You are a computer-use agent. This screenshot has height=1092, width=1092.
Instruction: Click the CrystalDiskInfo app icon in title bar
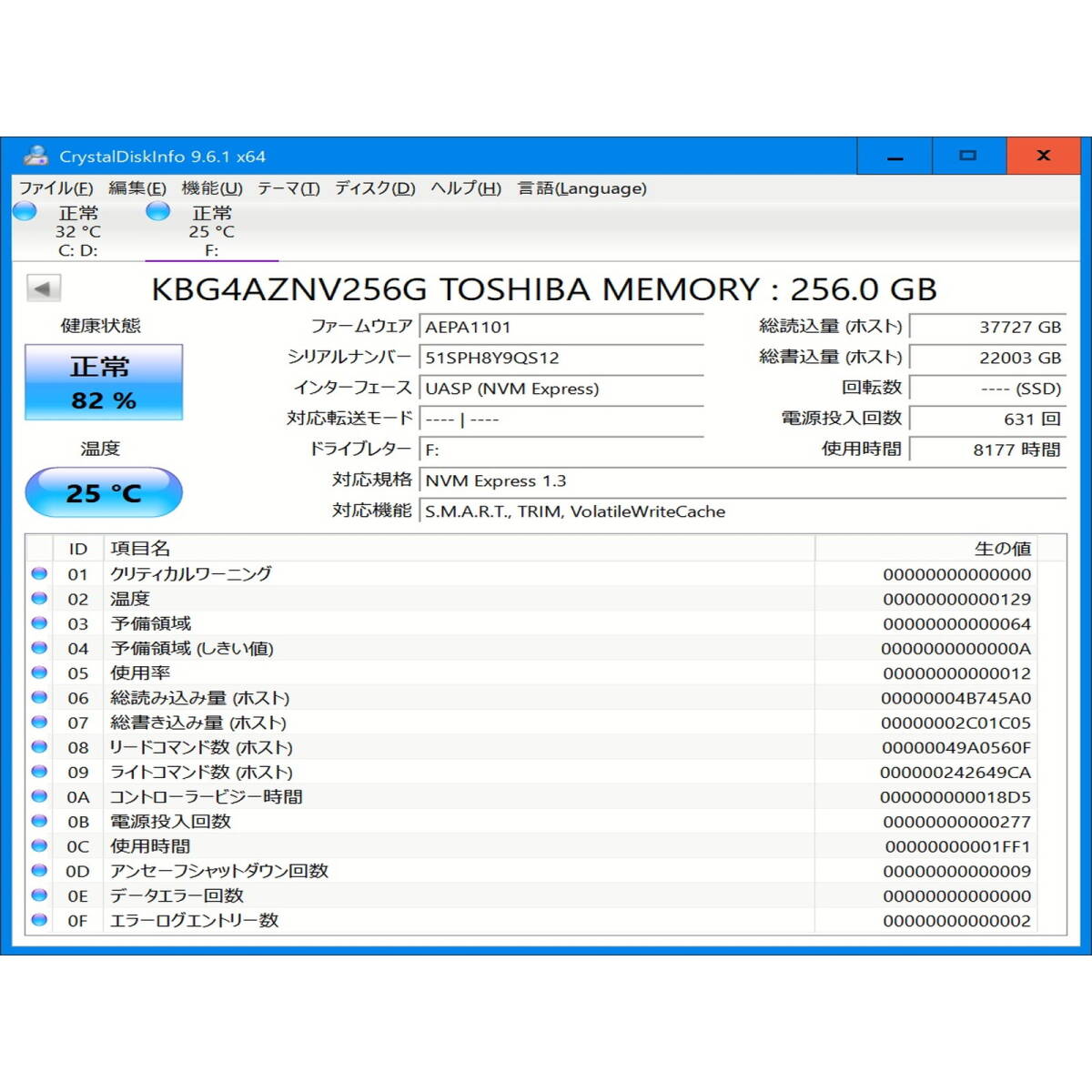[x=35, y=156]
